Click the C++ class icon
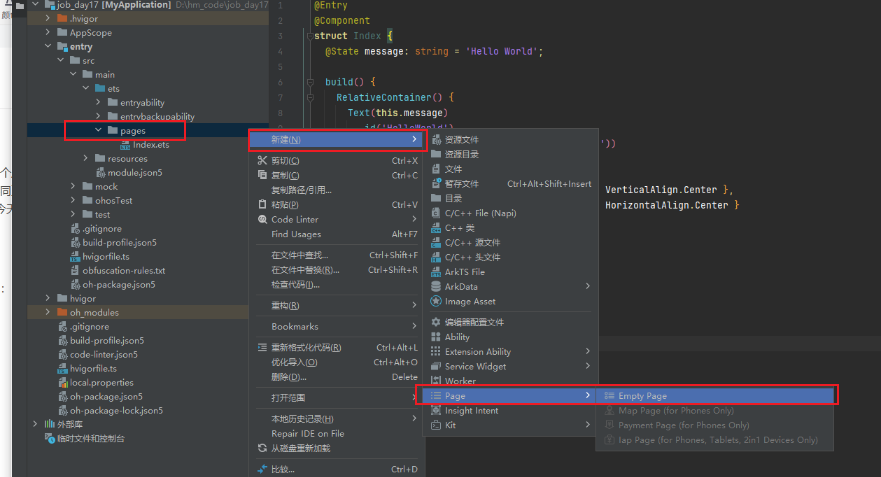 click(x=436, y=228)
